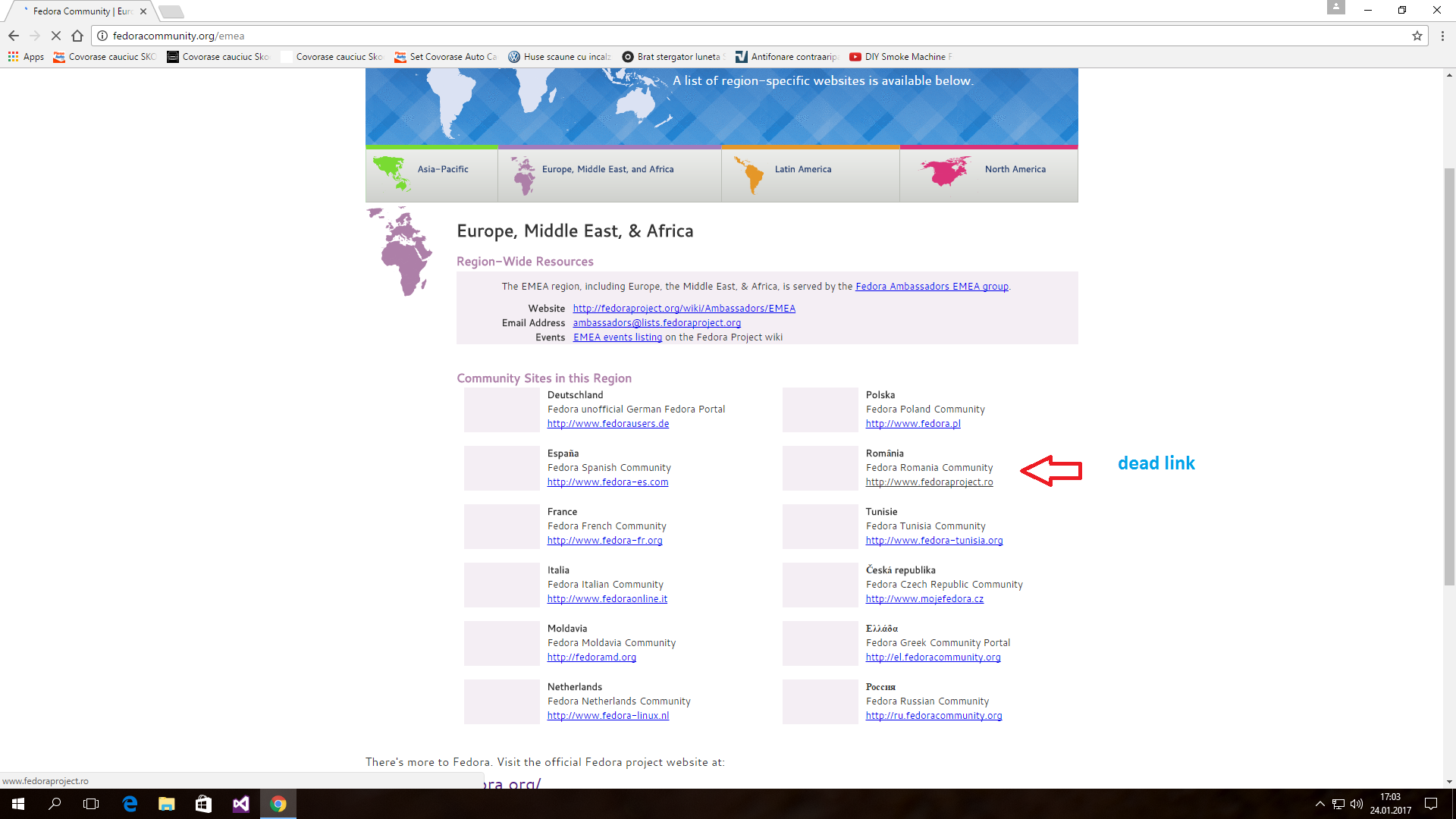Go back to the previous page
This screenshot has height=819, width=1456.
click(14, 36)
